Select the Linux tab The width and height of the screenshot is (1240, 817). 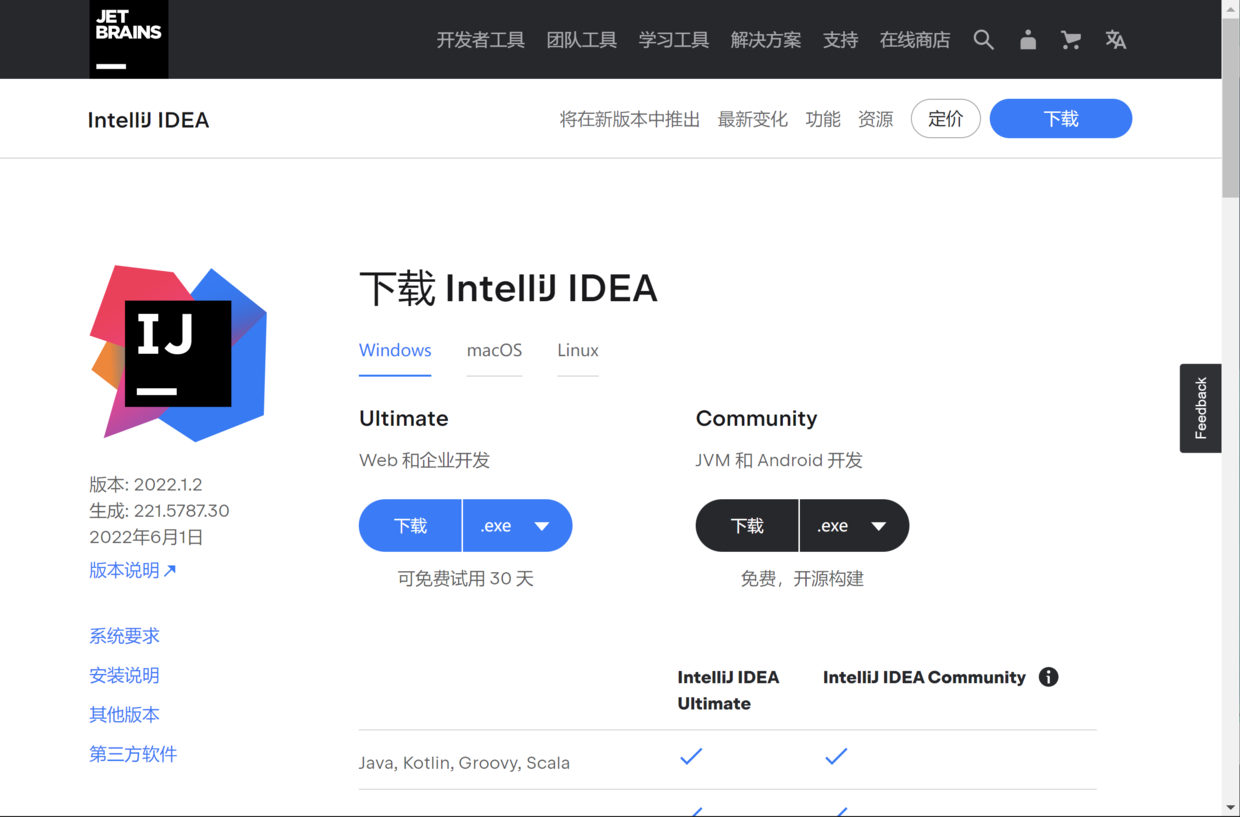point(577,351)
